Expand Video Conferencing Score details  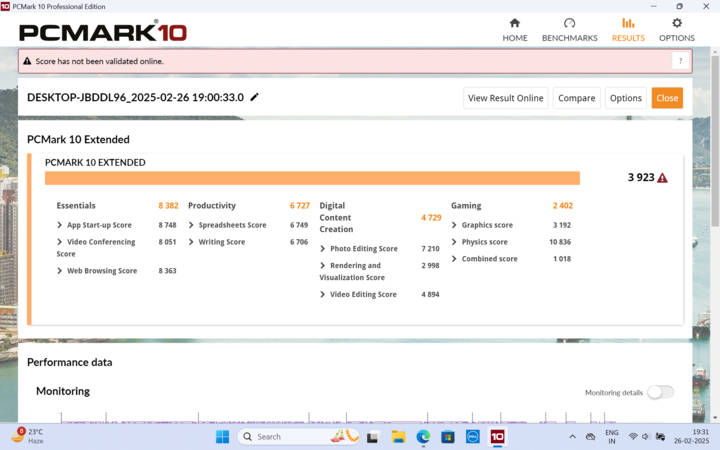59,242
